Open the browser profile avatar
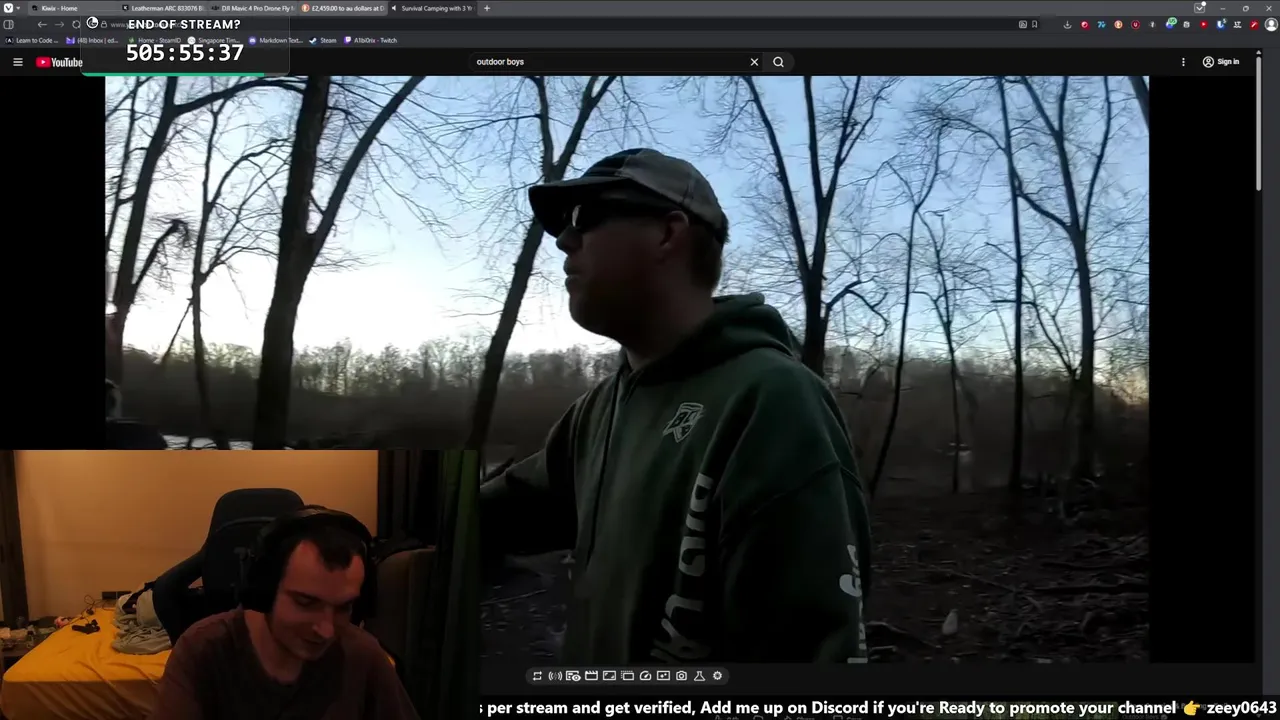This screenshot has height=720, width=1280. coord(1271,24)
